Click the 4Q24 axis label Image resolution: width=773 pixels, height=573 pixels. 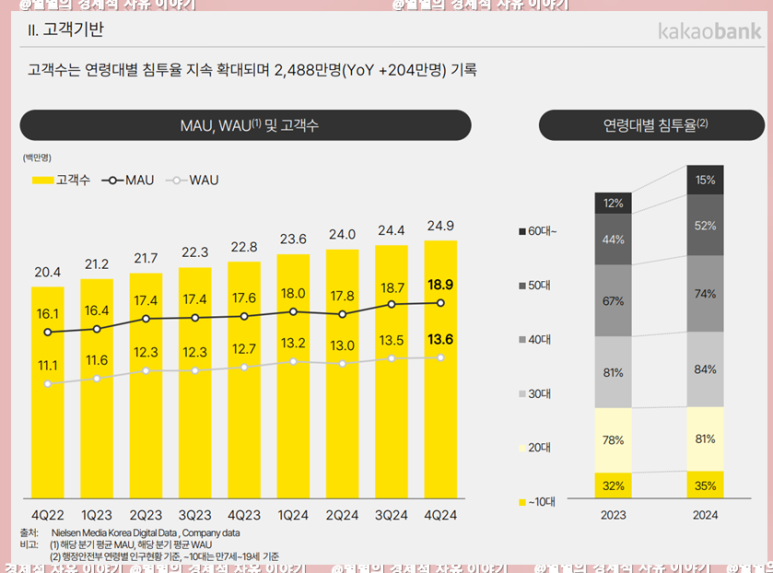[441, 515]
